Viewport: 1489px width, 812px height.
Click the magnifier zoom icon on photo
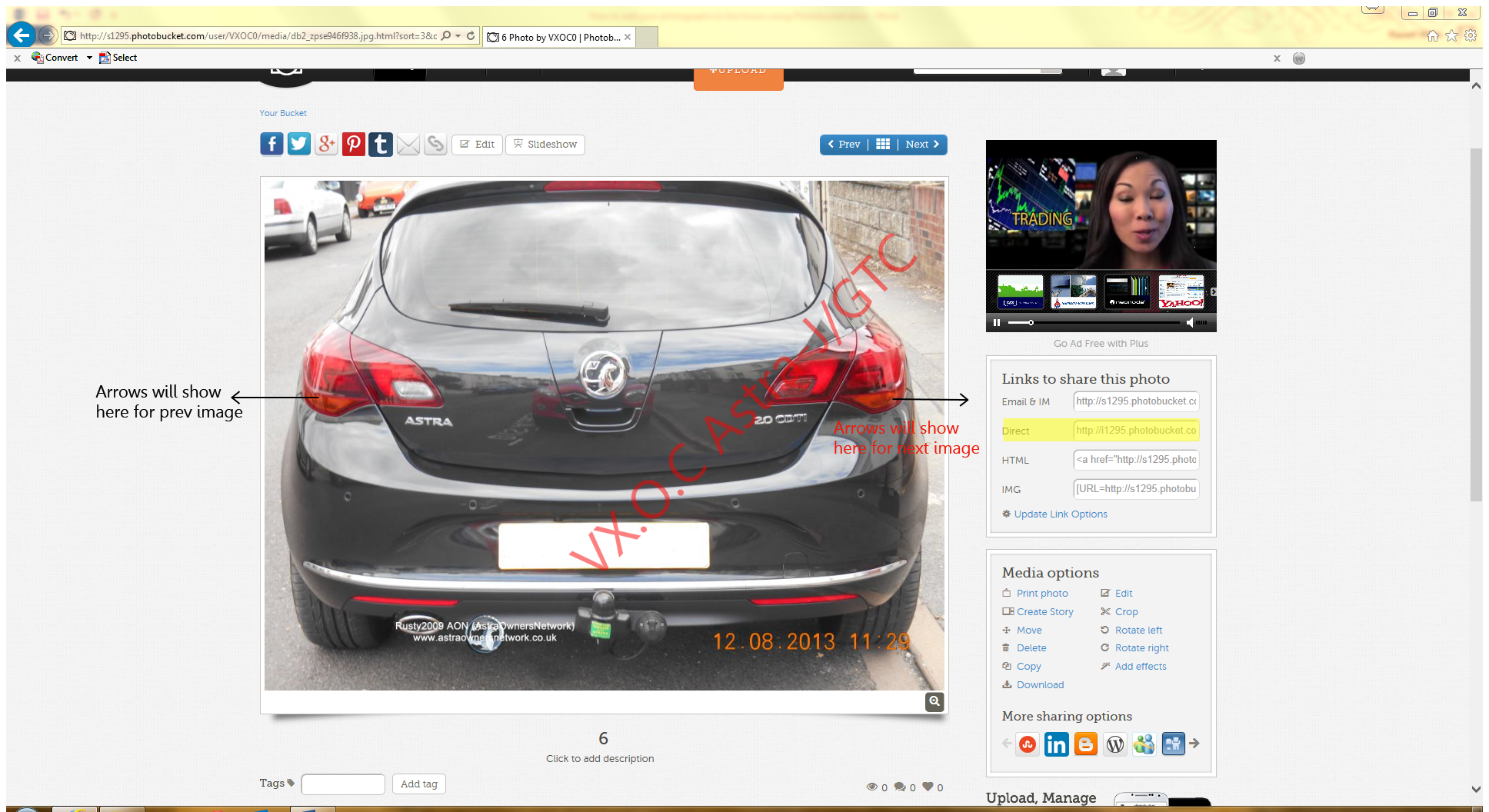[x=934, y=701]
